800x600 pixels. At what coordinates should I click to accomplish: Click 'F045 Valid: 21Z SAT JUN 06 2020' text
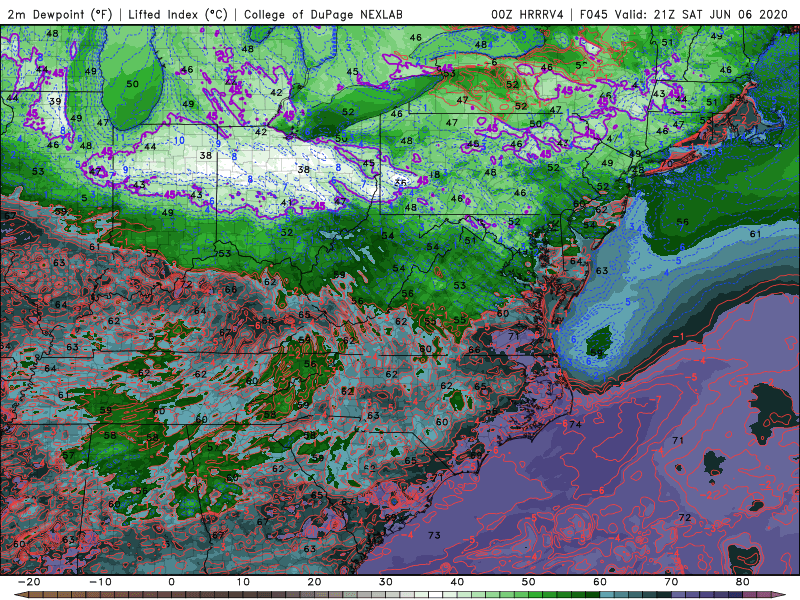pos(684,14)
